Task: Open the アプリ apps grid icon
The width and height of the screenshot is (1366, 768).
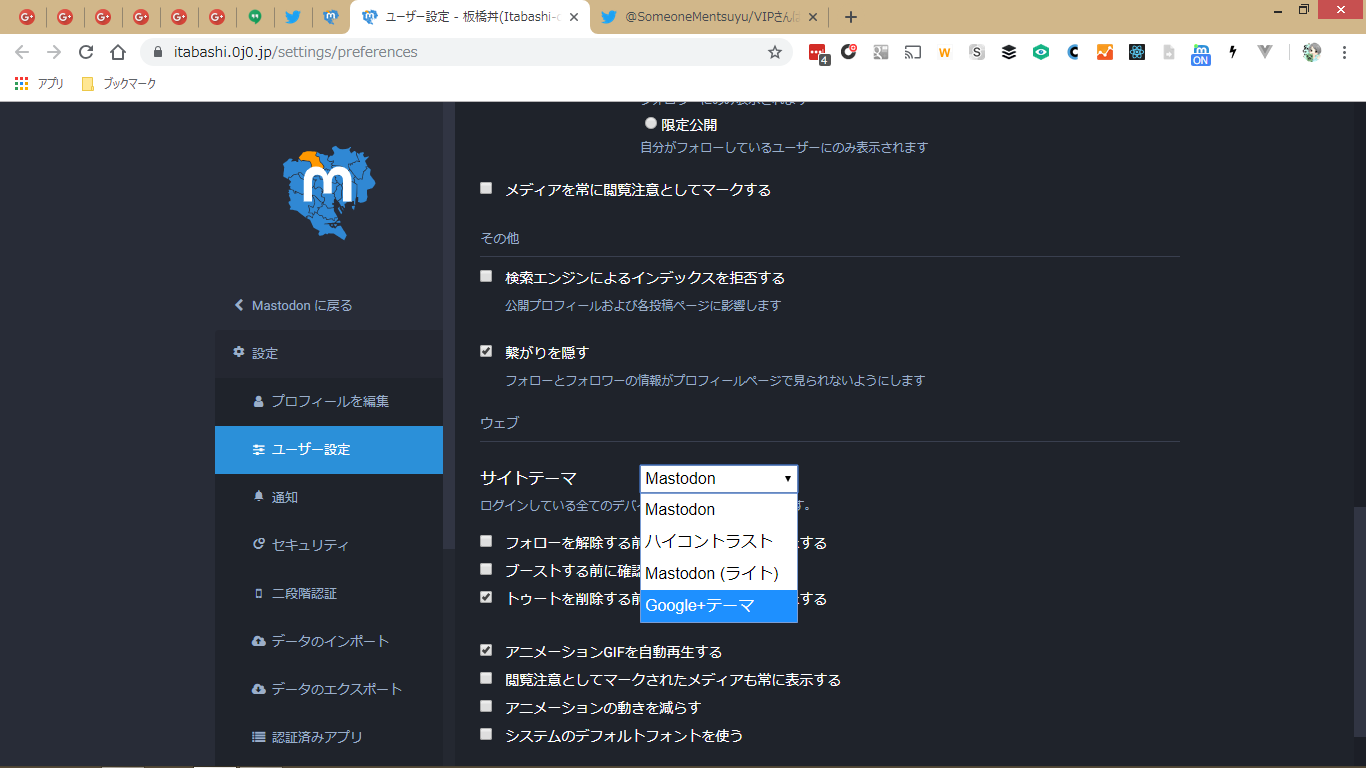Action: click(21, 84)
